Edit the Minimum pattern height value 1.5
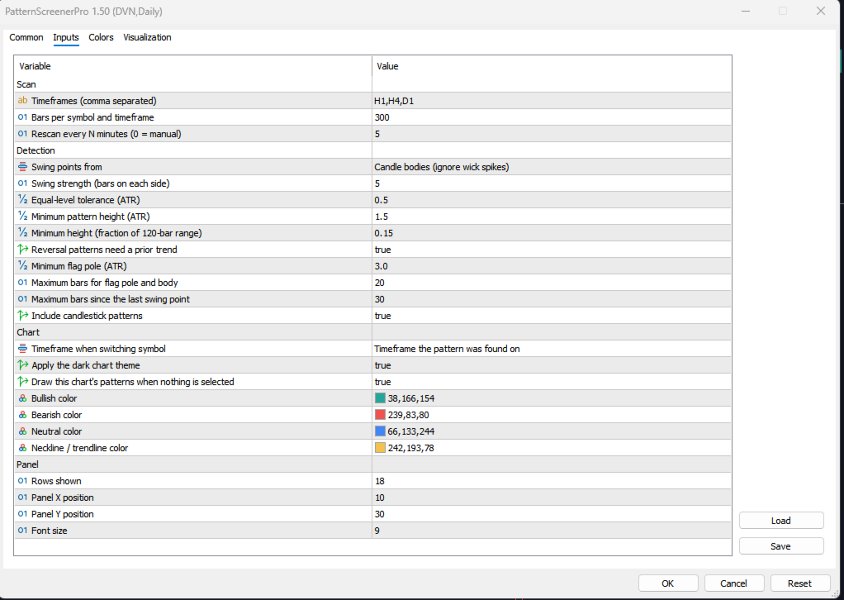The height and width of the screenshot is (600, 844). [552, 216]
